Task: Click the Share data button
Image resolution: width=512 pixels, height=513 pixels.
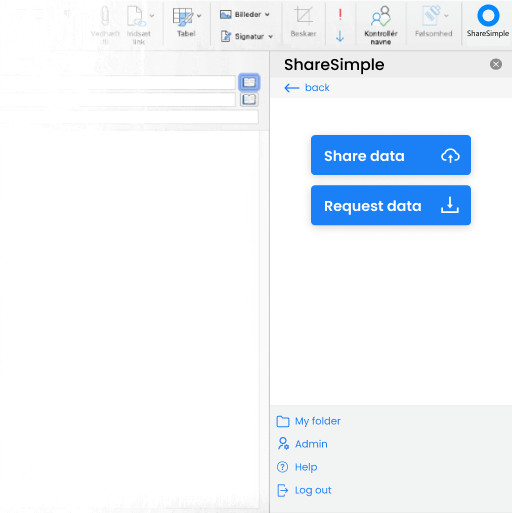Action: (x=391, y=155)
